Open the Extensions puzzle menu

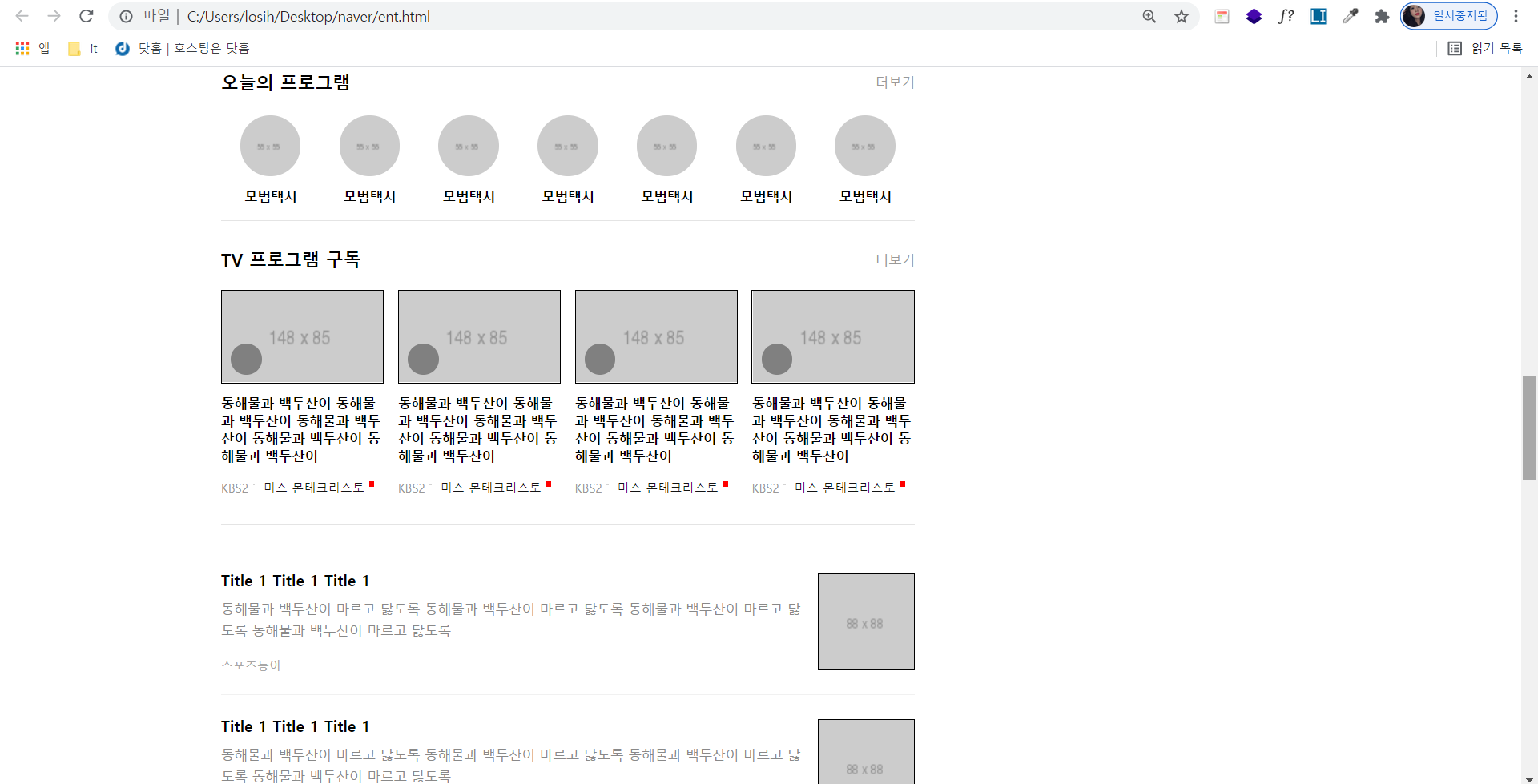point(1382,16)
